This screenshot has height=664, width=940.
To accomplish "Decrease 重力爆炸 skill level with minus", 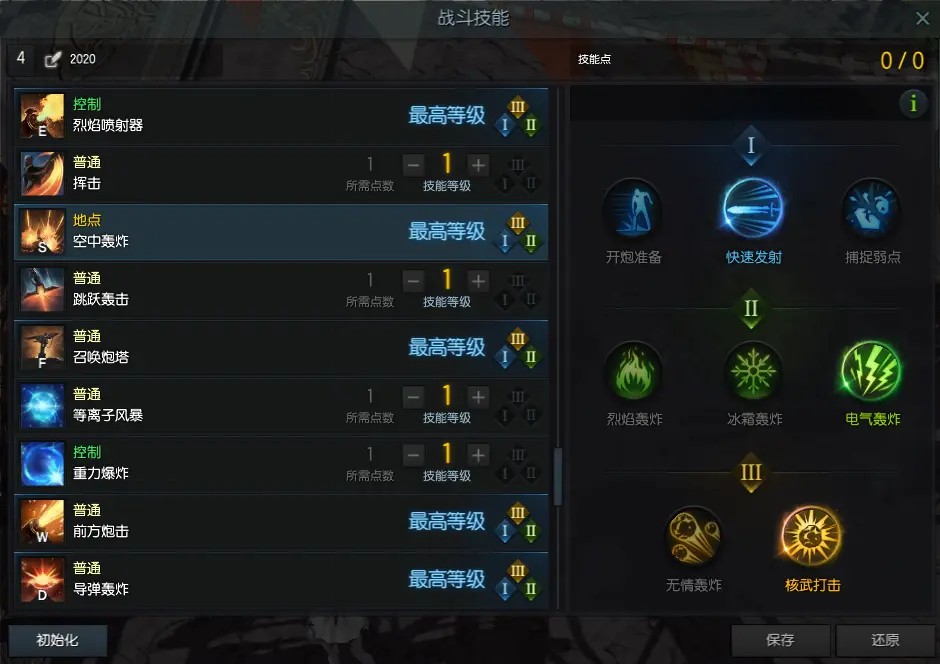I will click(x=413, y=455).
